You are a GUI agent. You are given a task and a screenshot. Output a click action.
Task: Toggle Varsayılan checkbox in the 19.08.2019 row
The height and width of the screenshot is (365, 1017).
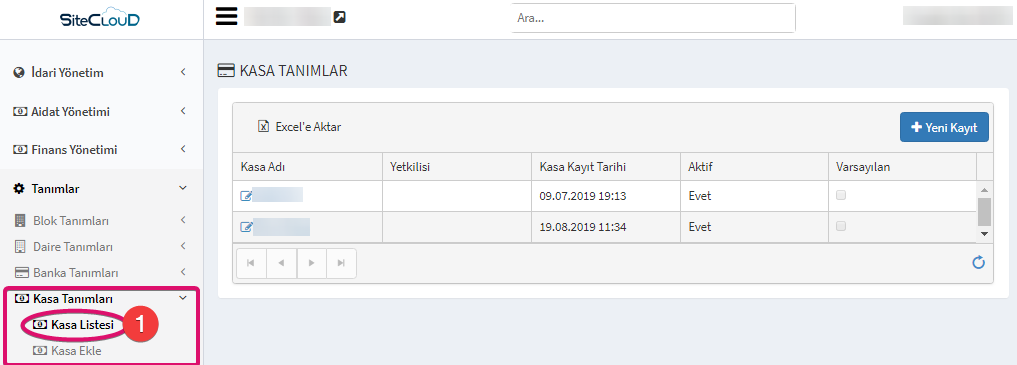point(841,226)
